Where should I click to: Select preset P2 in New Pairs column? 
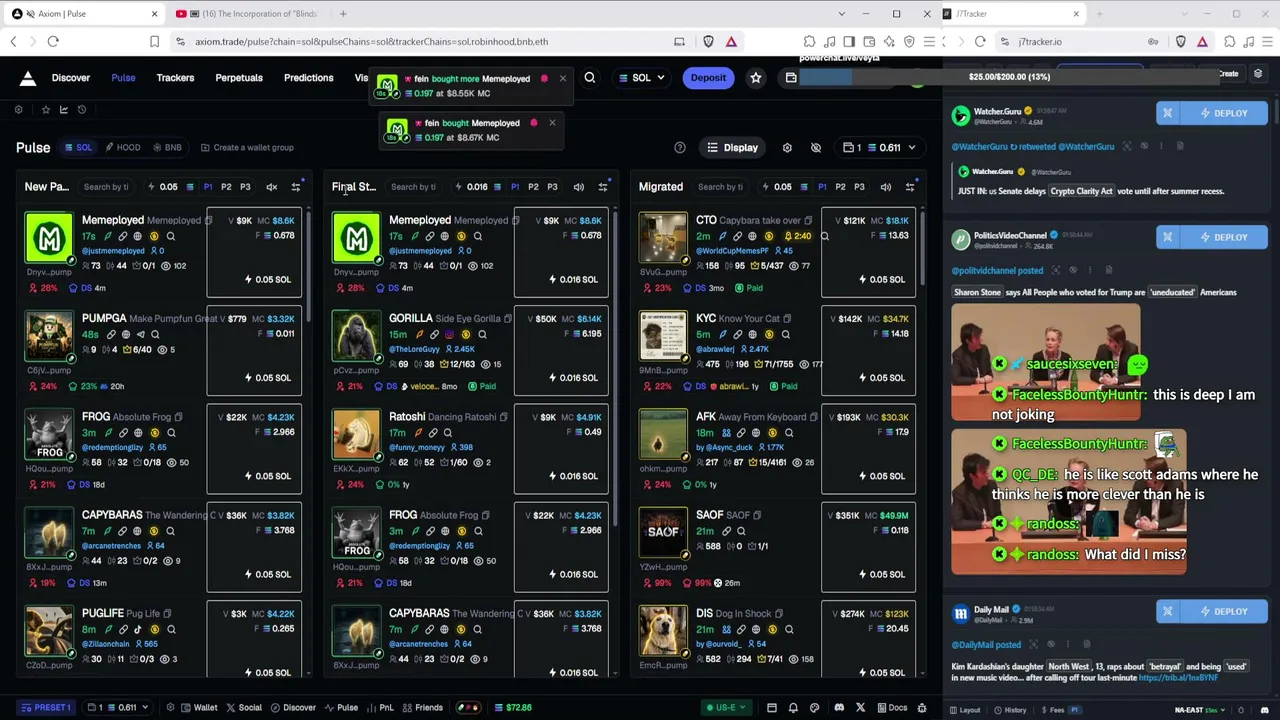click(226, 187)
